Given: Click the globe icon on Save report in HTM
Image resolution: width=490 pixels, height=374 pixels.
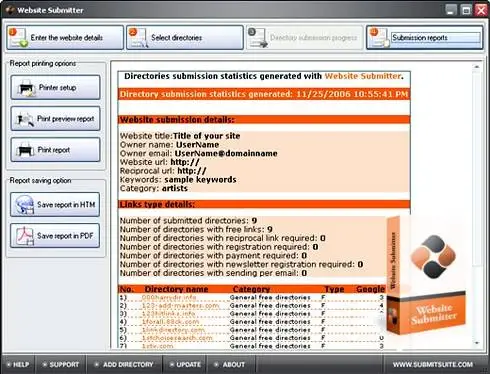Looking at the screenshot, I should point(25,205).
